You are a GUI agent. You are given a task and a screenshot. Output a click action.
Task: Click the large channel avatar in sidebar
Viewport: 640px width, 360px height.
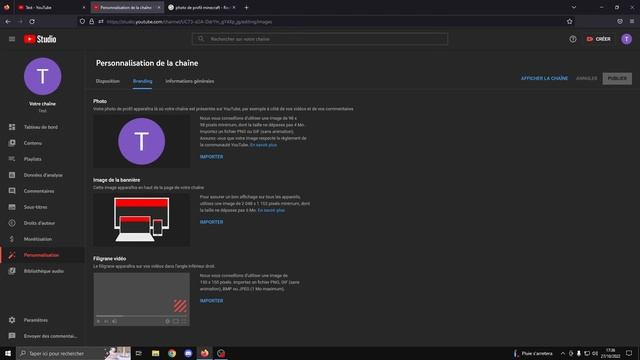[42, 76]
